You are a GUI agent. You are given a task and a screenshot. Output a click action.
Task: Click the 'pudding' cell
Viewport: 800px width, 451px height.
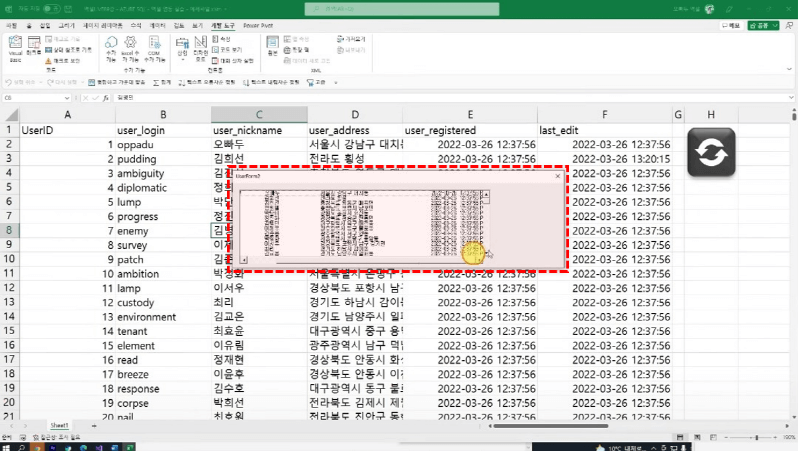point(163,159)
